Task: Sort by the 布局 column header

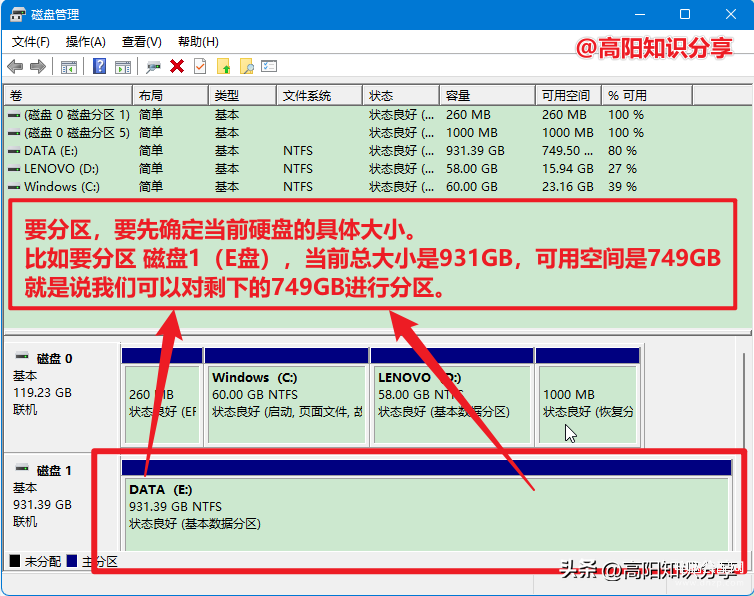Action: point(171,95)
